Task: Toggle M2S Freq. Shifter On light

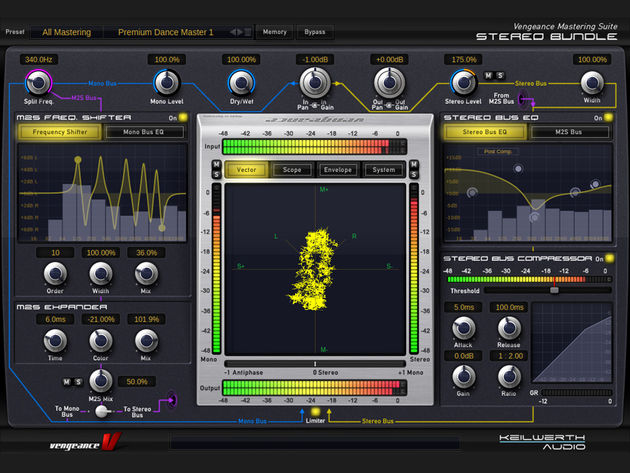Action: coord(183,117)
